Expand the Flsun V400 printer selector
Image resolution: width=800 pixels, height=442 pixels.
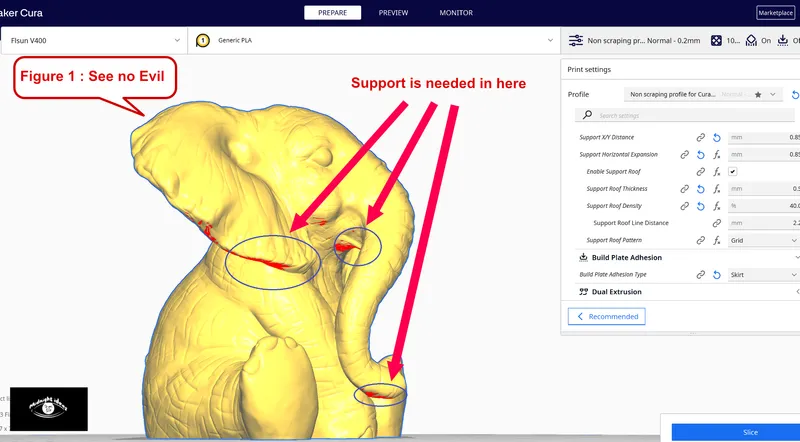click(93, 40)
